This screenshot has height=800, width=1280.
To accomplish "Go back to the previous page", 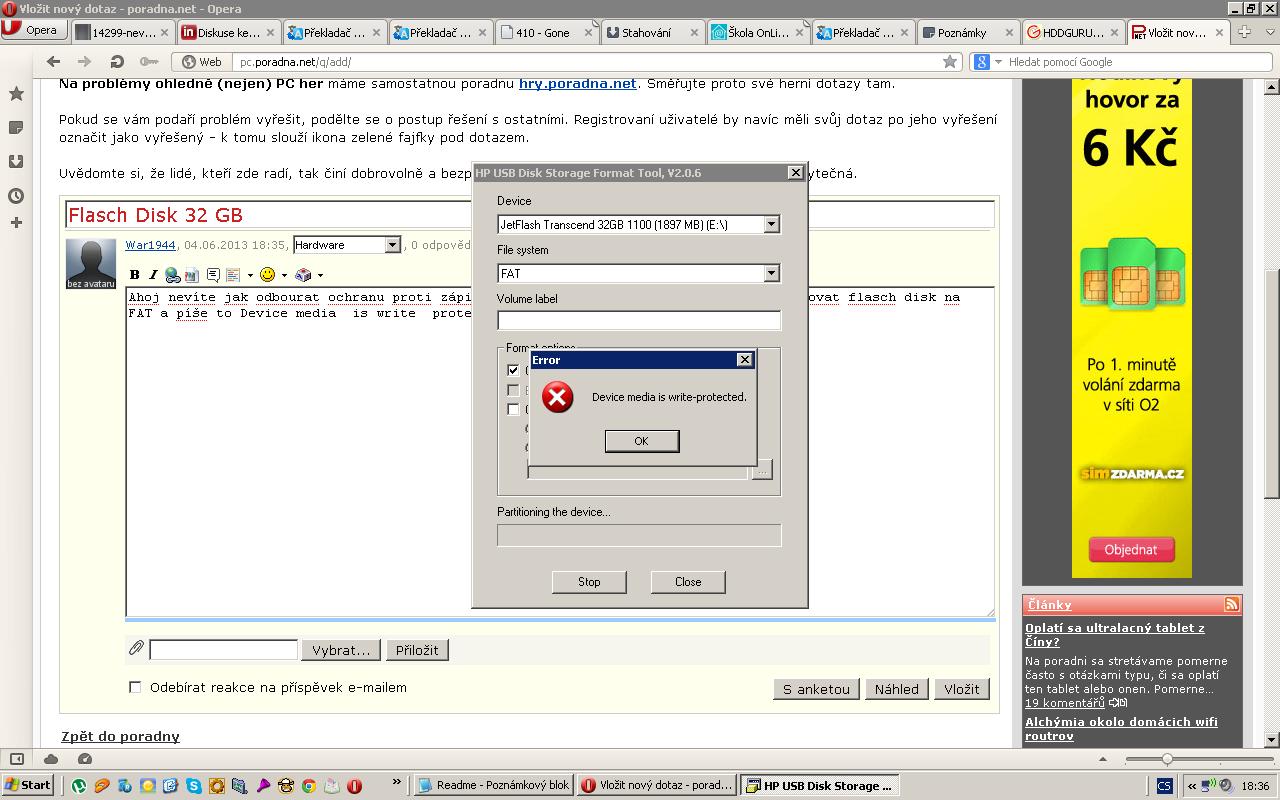I will (x=53, y=62).
